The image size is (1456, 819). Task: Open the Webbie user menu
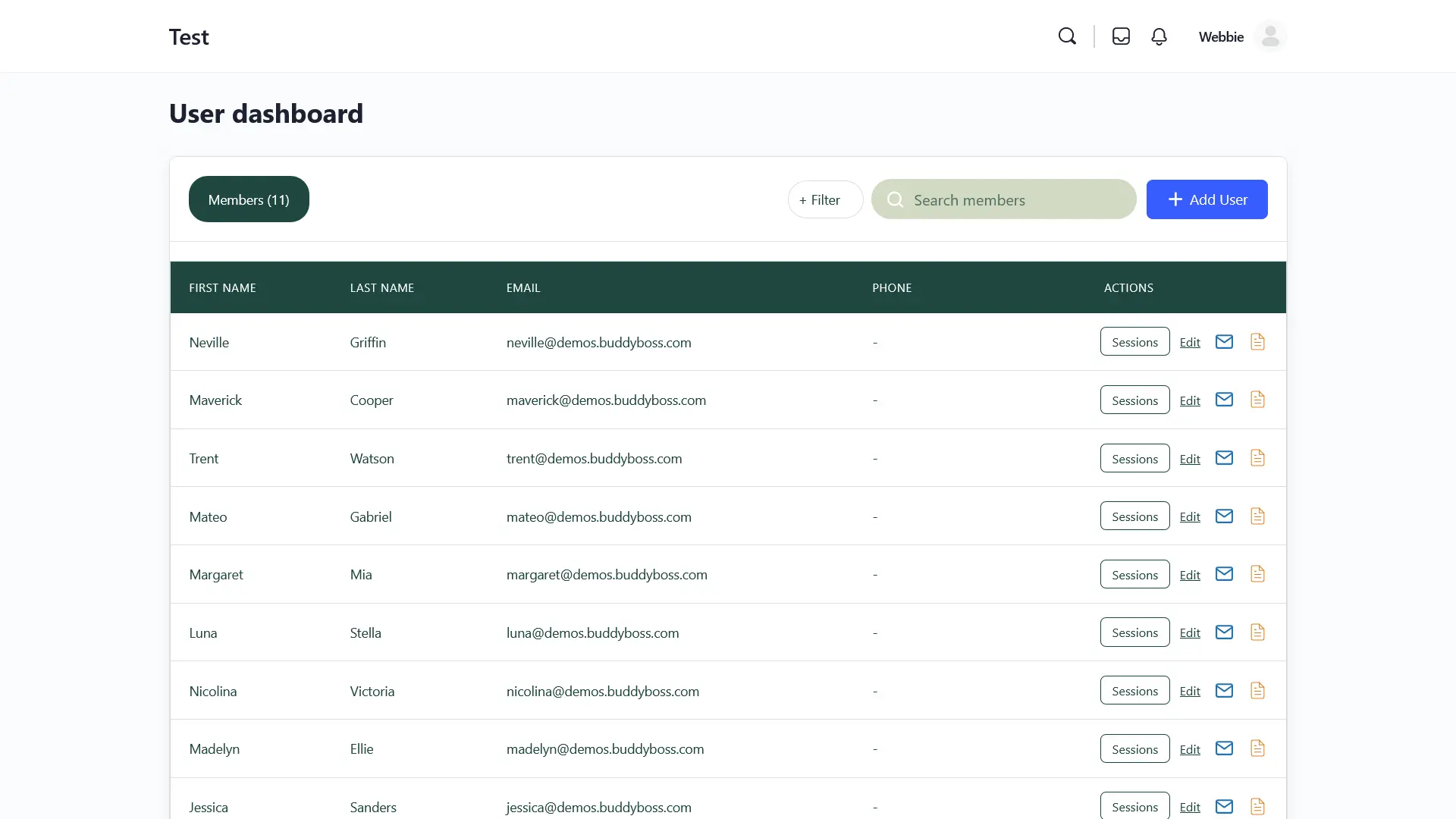[1221, 36]
